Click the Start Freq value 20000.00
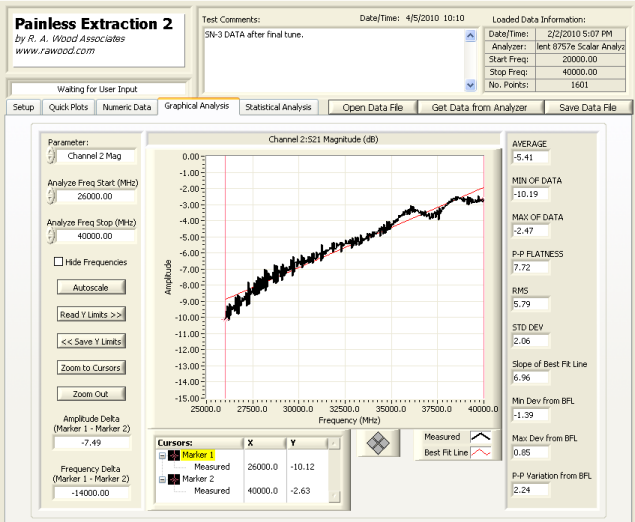 click(x=580, y=59)
